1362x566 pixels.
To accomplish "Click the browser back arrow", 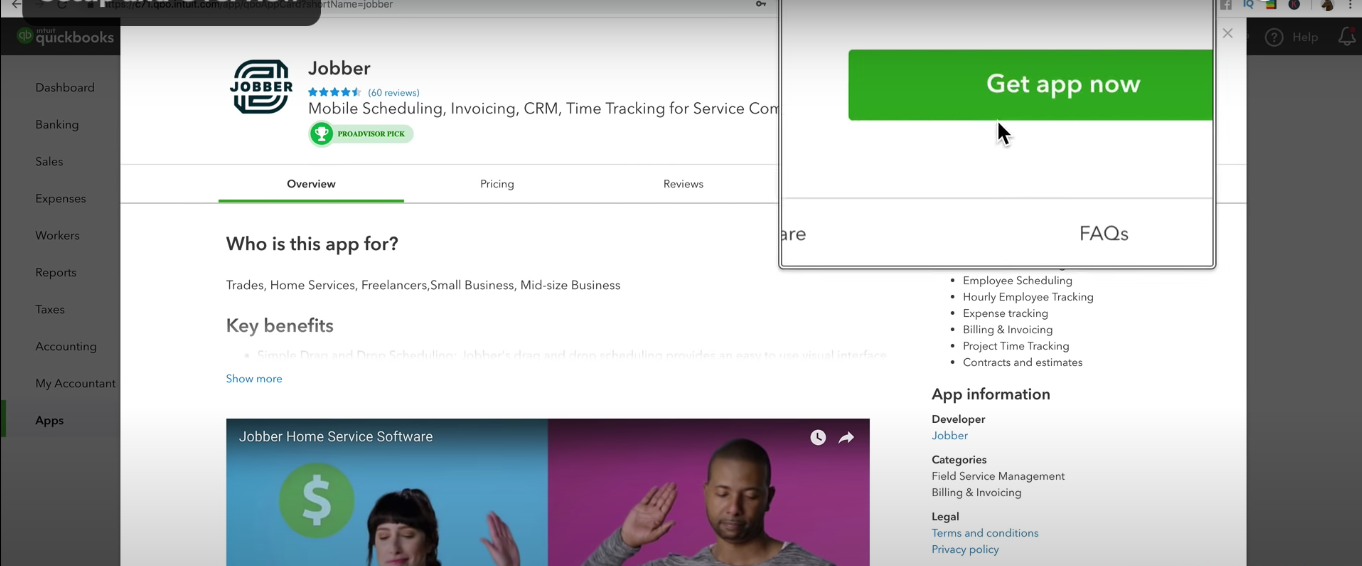I will (x=15, y=4).
